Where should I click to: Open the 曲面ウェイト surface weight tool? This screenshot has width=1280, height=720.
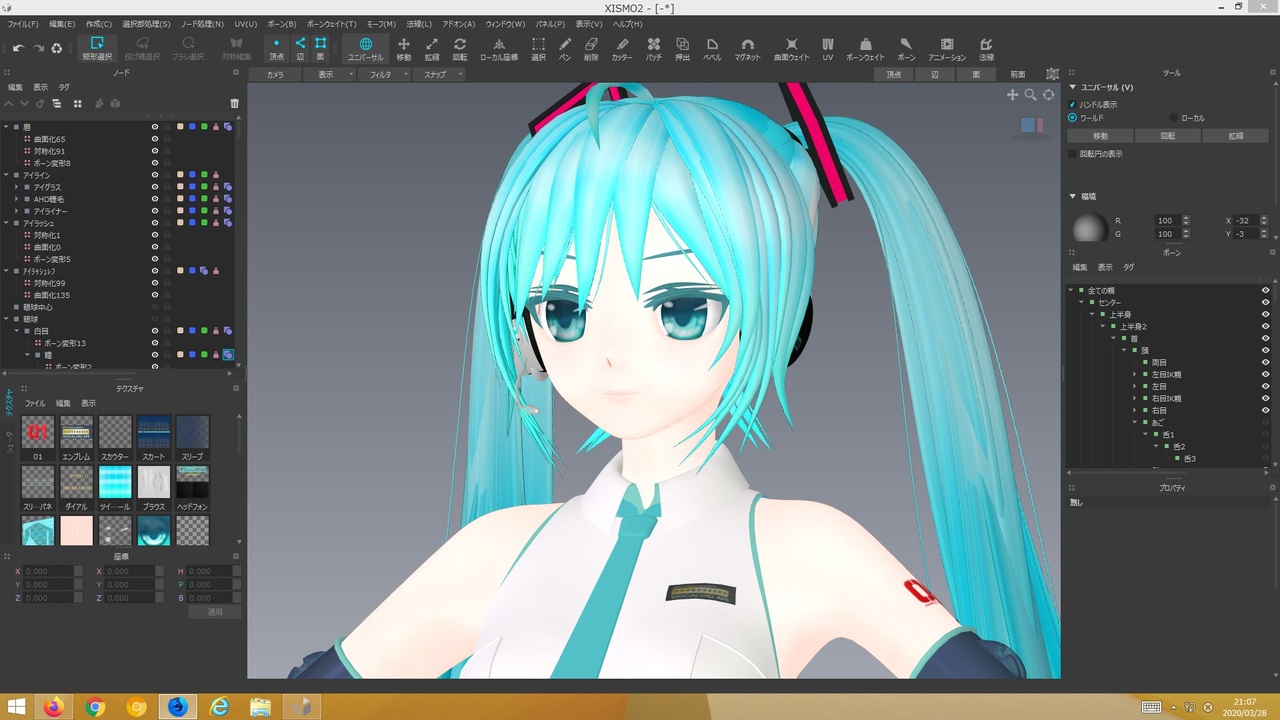(792, 48)
